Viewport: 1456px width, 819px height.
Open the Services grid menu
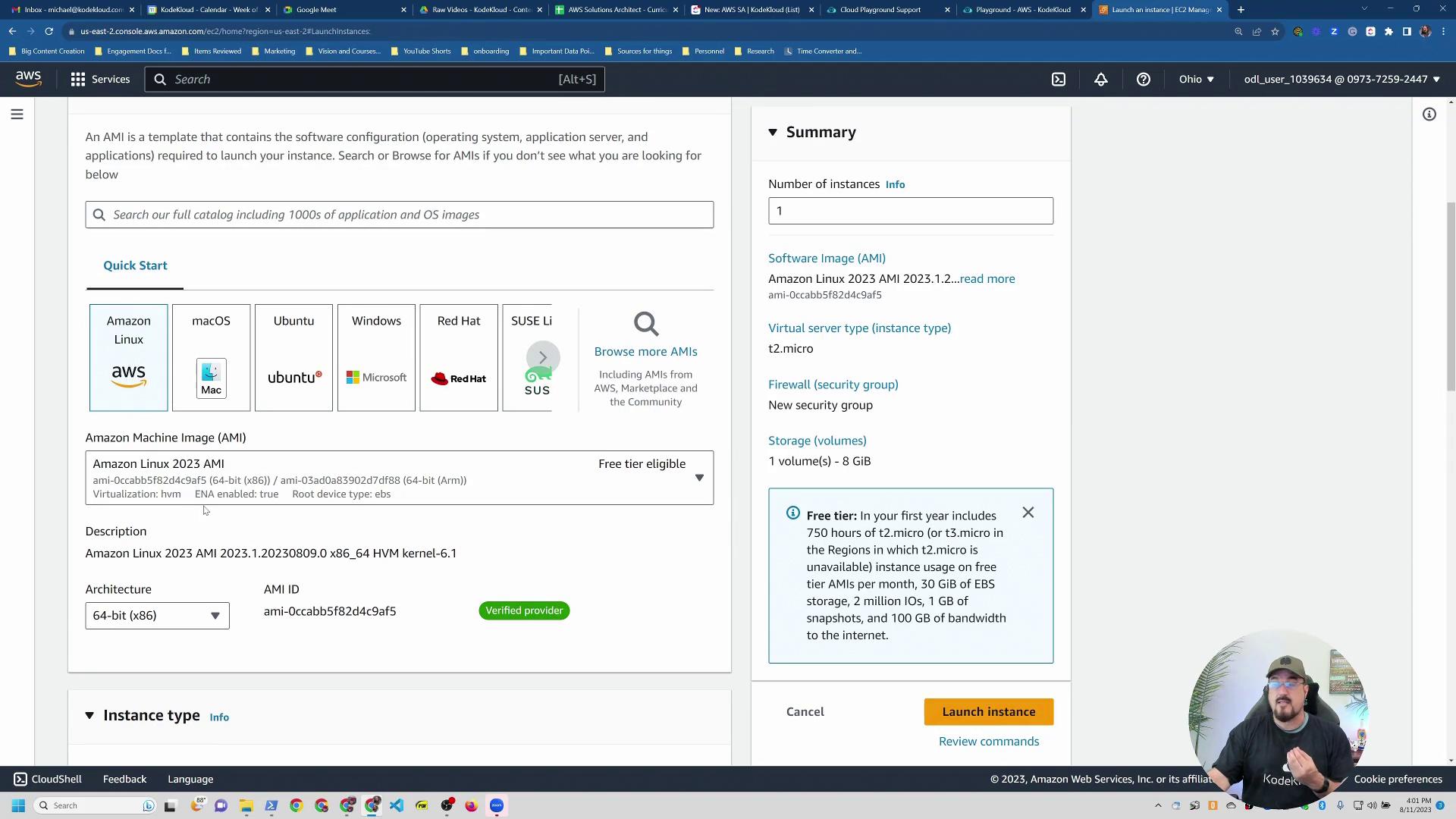click(x=100, y=79)
